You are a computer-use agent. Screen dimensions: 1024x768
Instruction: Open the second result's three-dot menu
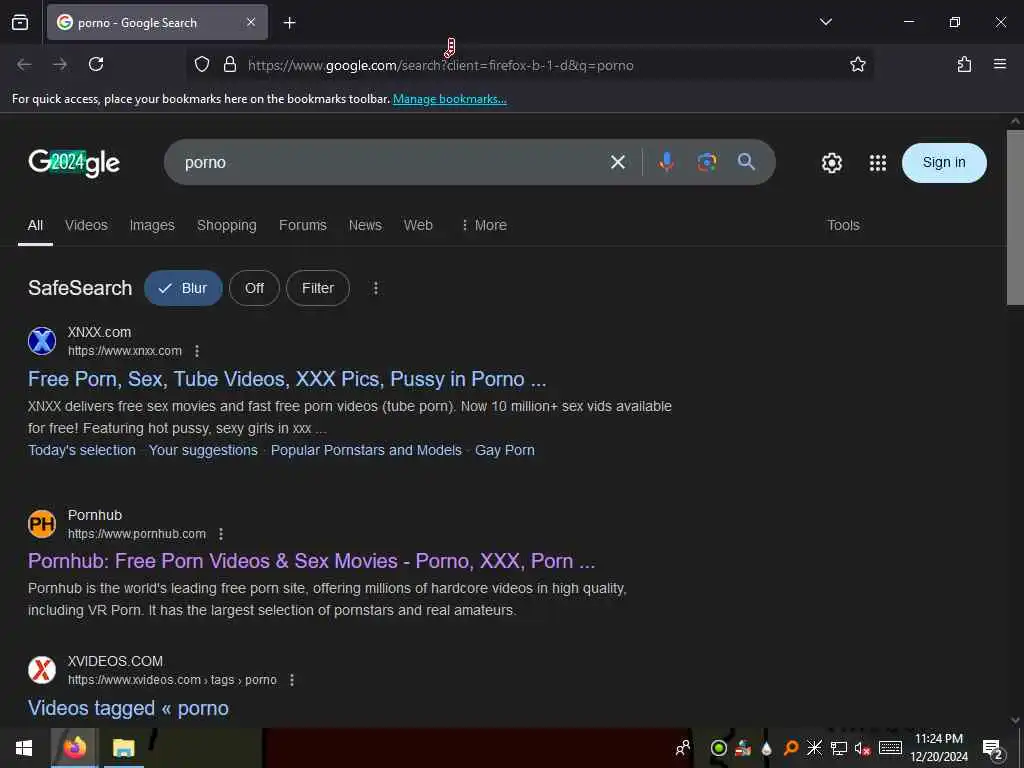point(221,534)
